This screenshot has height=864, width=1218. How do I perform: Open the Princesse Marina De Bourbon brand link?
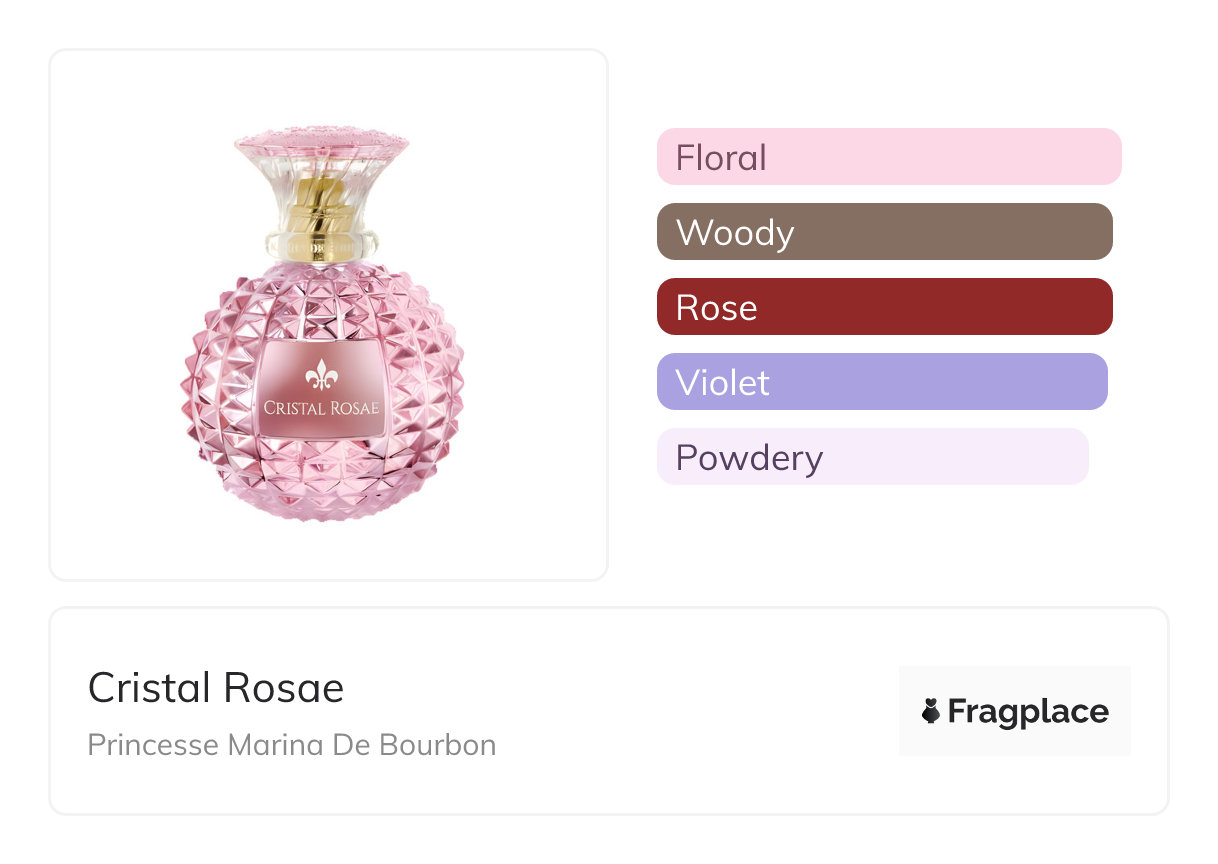[292, 745]
